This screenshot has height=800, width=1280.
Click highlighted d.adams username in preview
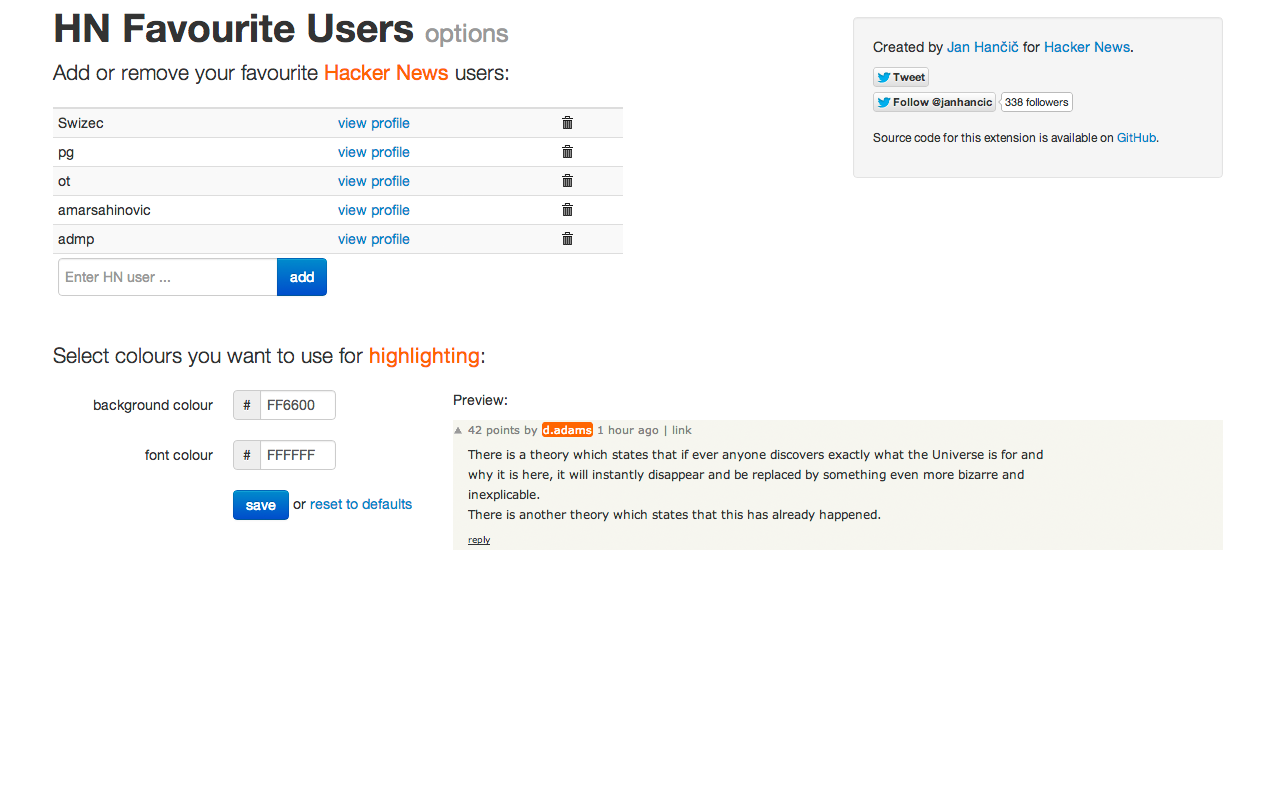tap(567, 430)
